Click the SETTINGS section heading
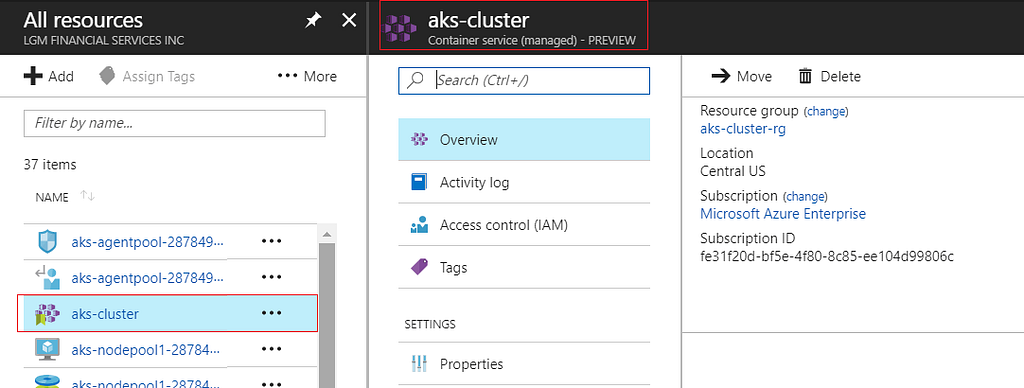The image size is (1024, 388). [x=430, y=324]
